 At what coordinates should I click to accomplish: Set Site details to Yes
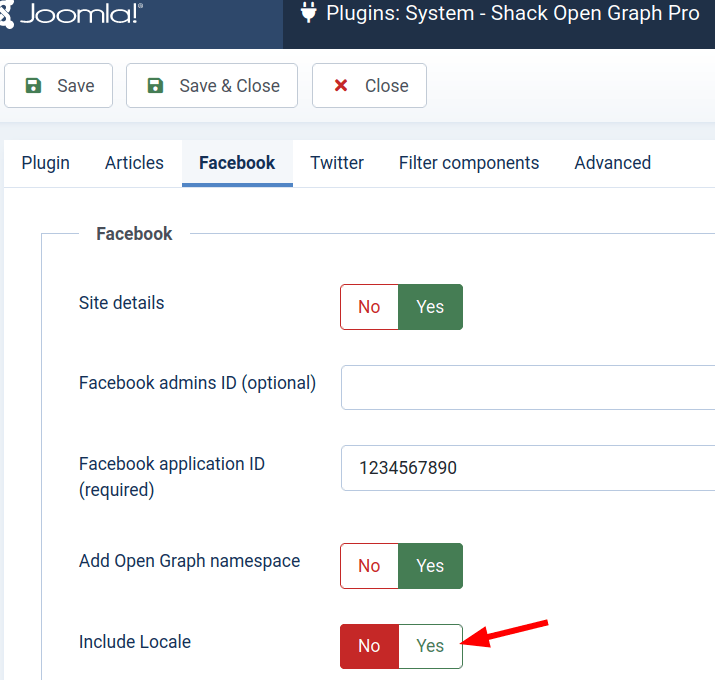pyautogui.click(x=430, y=307)
